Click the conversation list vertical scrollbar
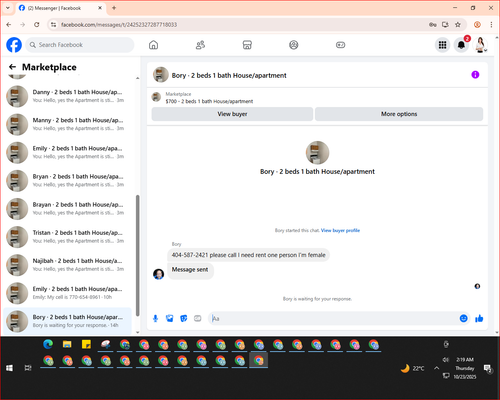 click(138, 255)
